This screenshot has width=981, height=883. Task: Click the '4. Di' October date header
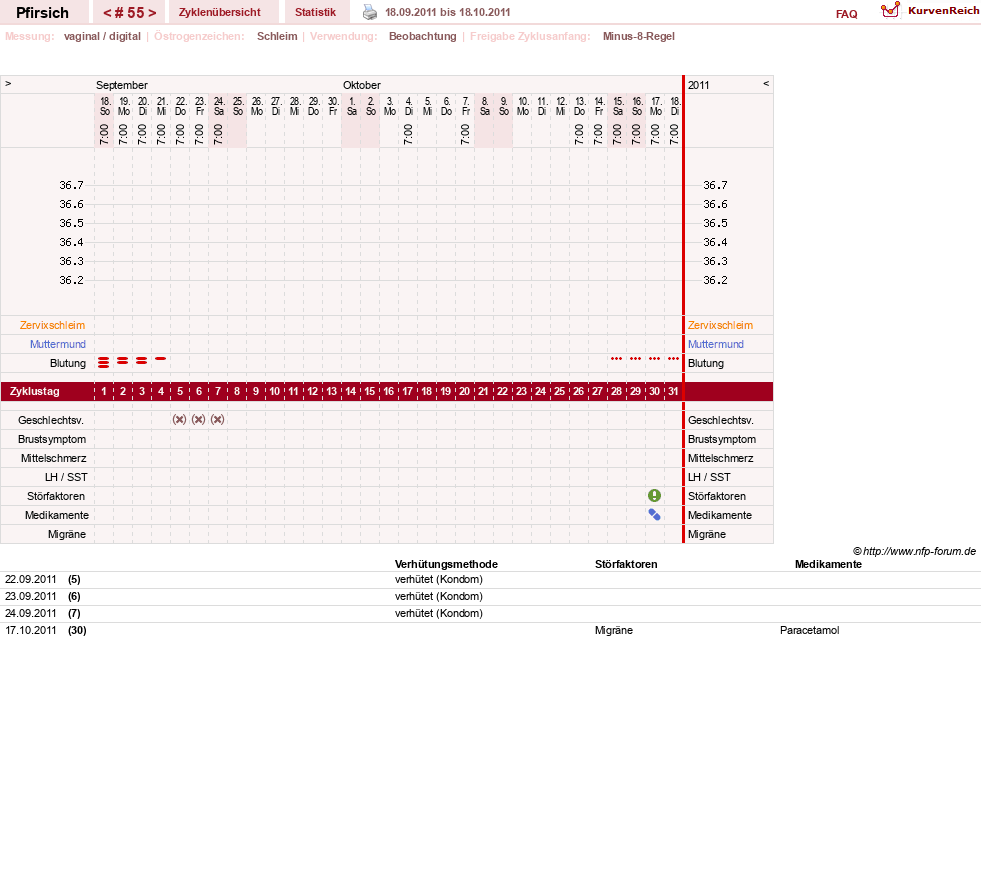click(x=409, y=106)
